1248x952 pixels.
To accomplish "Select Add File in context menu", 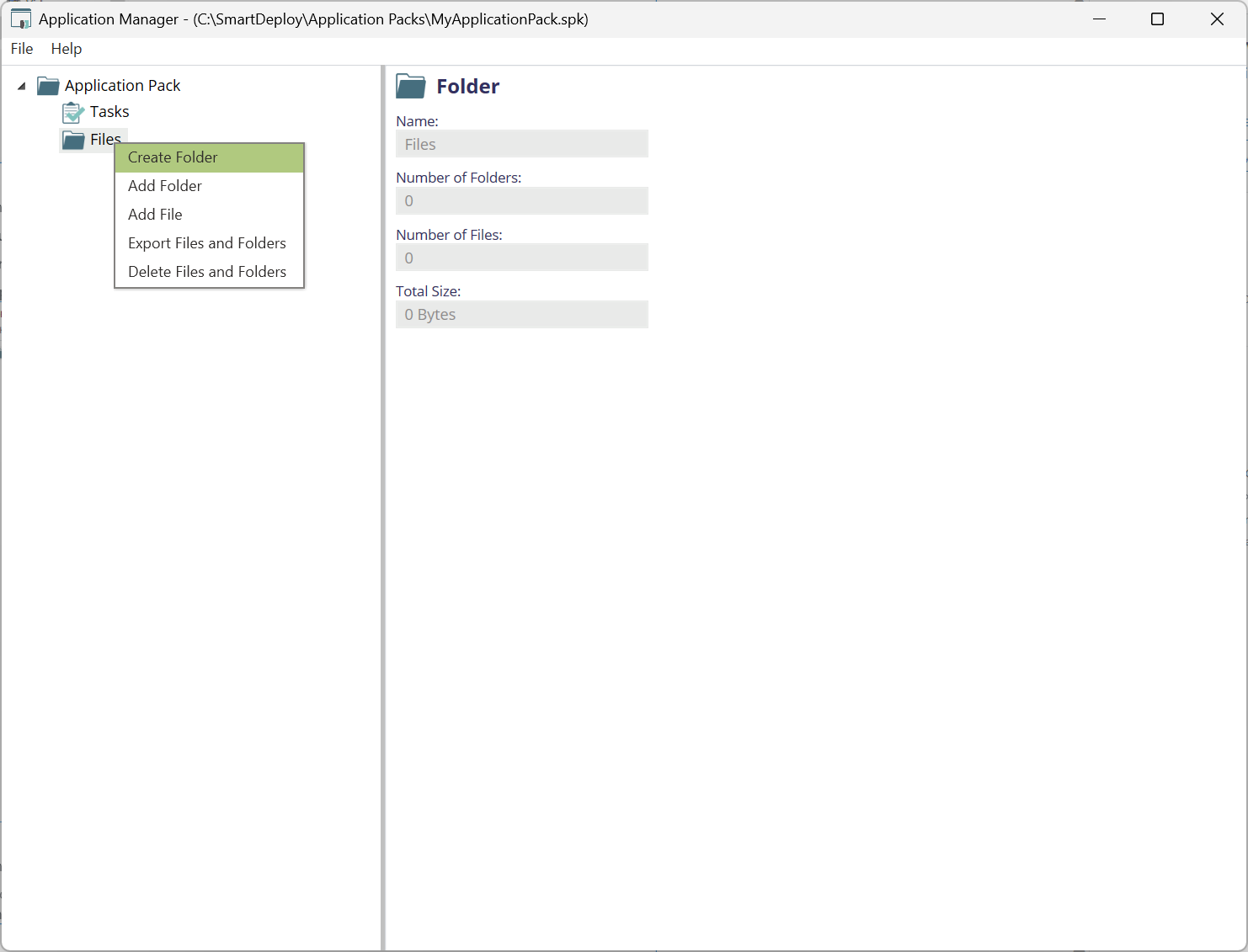I will point(155,215).
